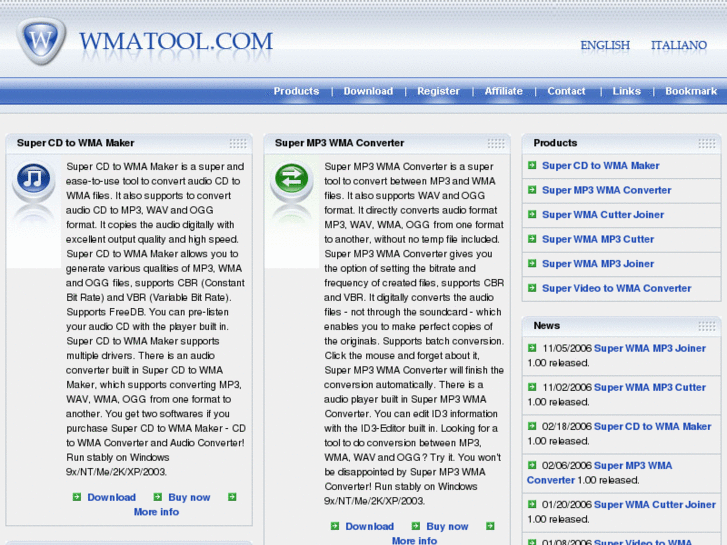Switch language to ITALIANO

pos(679,45)
